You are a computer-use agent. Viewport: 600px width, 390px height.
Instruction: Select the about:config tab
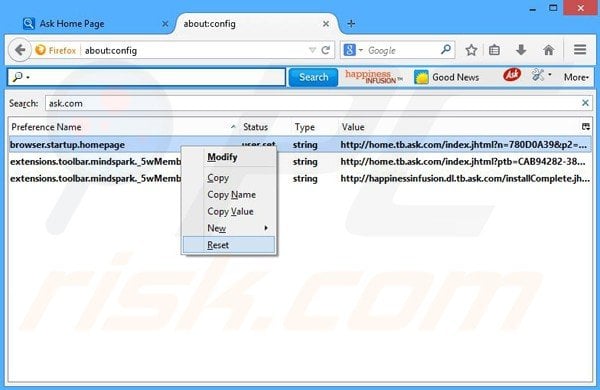256,24
